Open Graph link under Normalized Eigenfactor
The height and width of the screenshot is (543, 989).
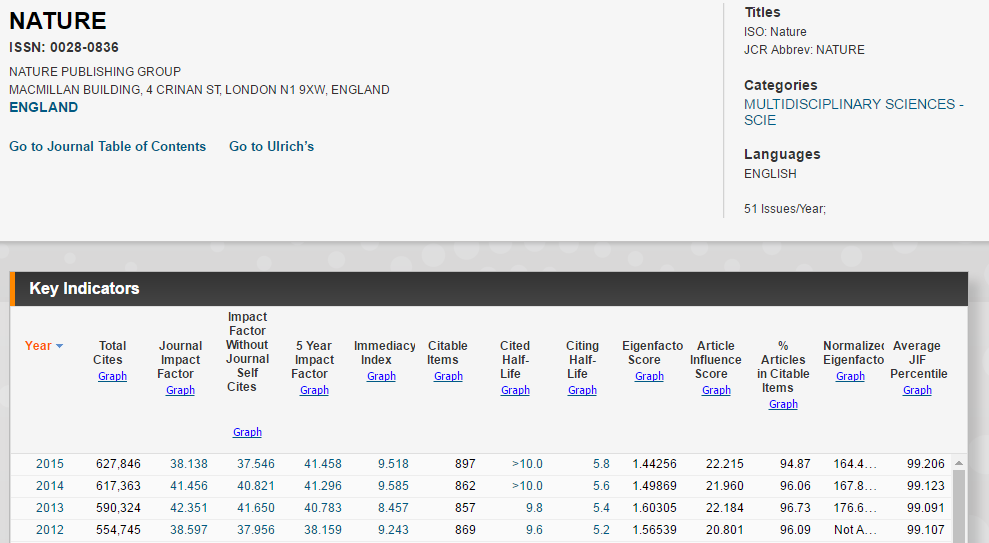(x=850, y=376)
